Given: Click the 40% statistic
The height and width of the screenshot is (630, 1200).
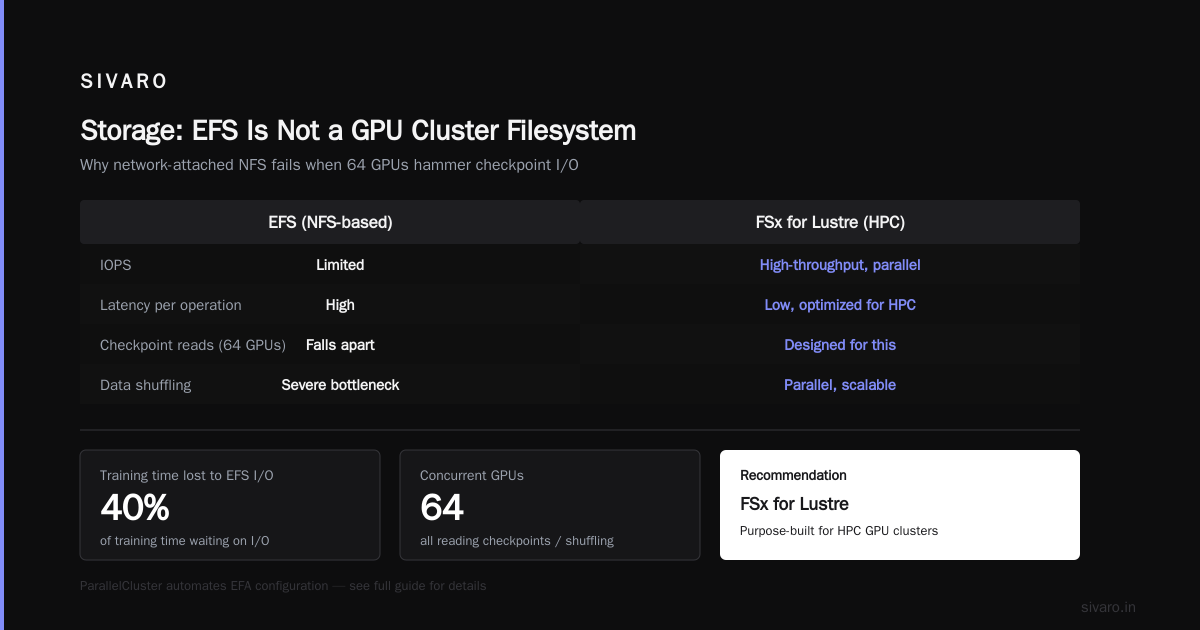Looking at the screenshot, I should [x=135, y=508].
